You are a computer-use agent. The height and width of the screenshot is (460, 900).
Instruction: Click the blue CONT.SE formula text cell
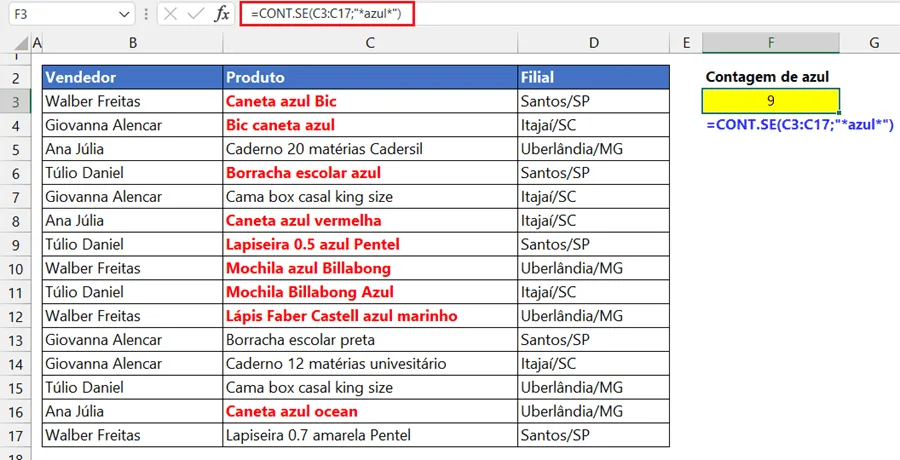[800, 125]
